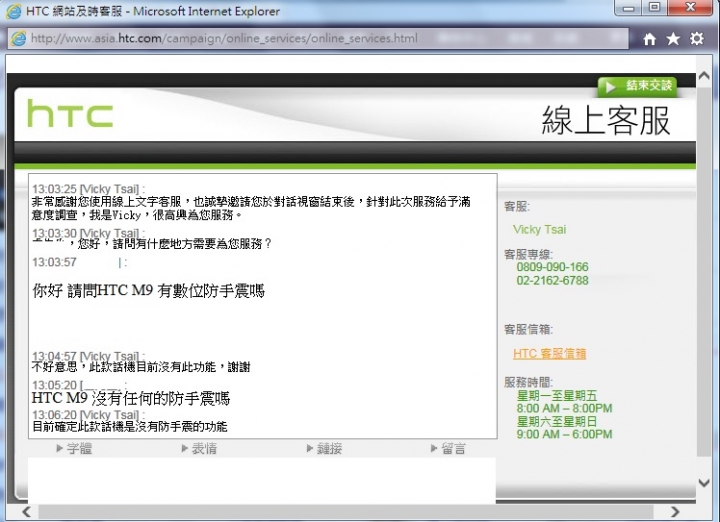Open the Tools gear icon
This screenshot has width=720, height=522.
[697, 39]
